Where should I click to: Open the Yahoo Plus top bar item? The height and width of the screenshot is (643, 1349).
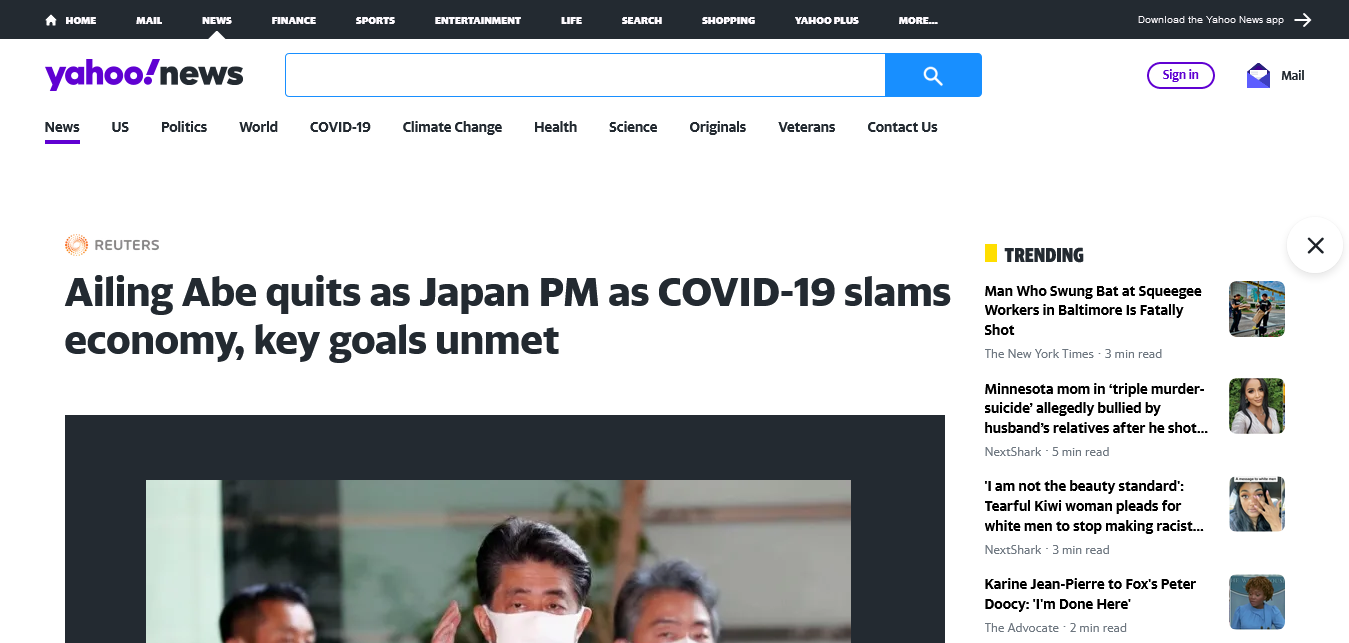tap(826, 20)
